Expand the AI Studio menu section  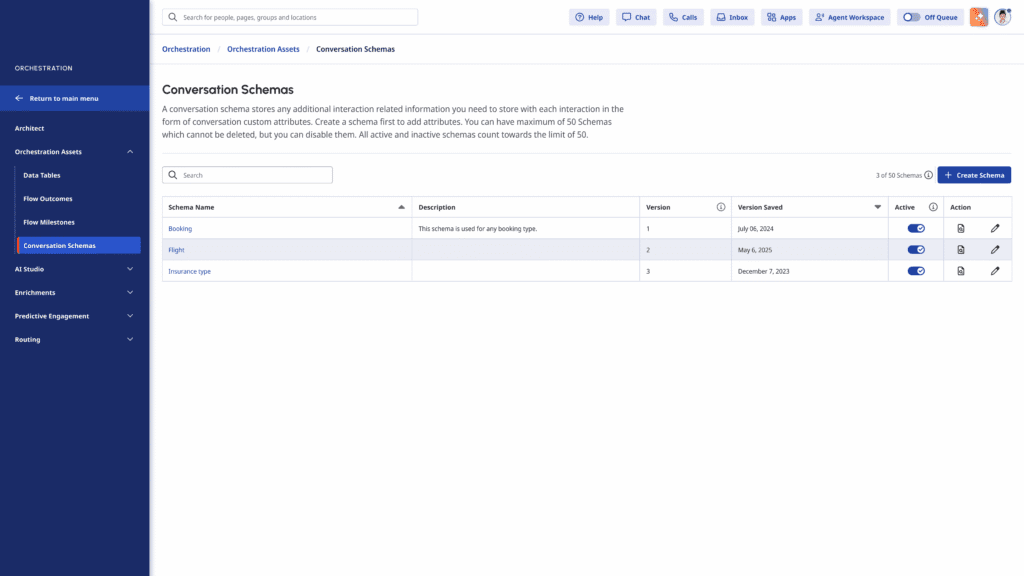click(x=130, y=269)
